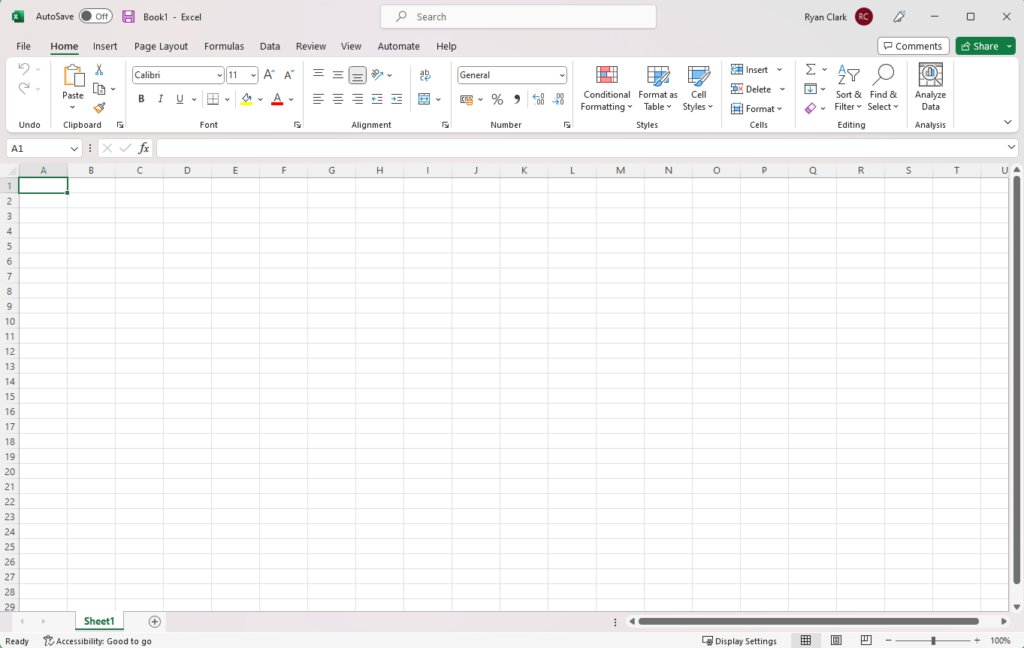
Task: Toggle Center horizontal alignment
Action: tap(338, 99)
